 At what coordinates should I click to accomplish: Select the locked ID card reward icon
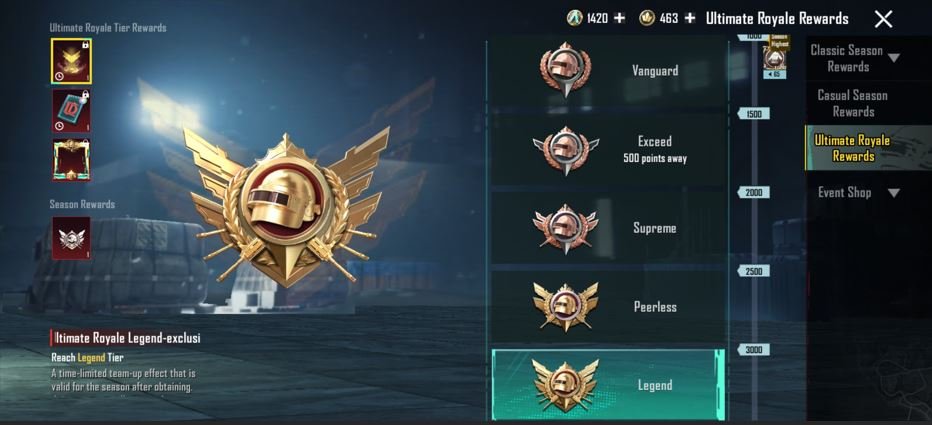tap(71, 111)
